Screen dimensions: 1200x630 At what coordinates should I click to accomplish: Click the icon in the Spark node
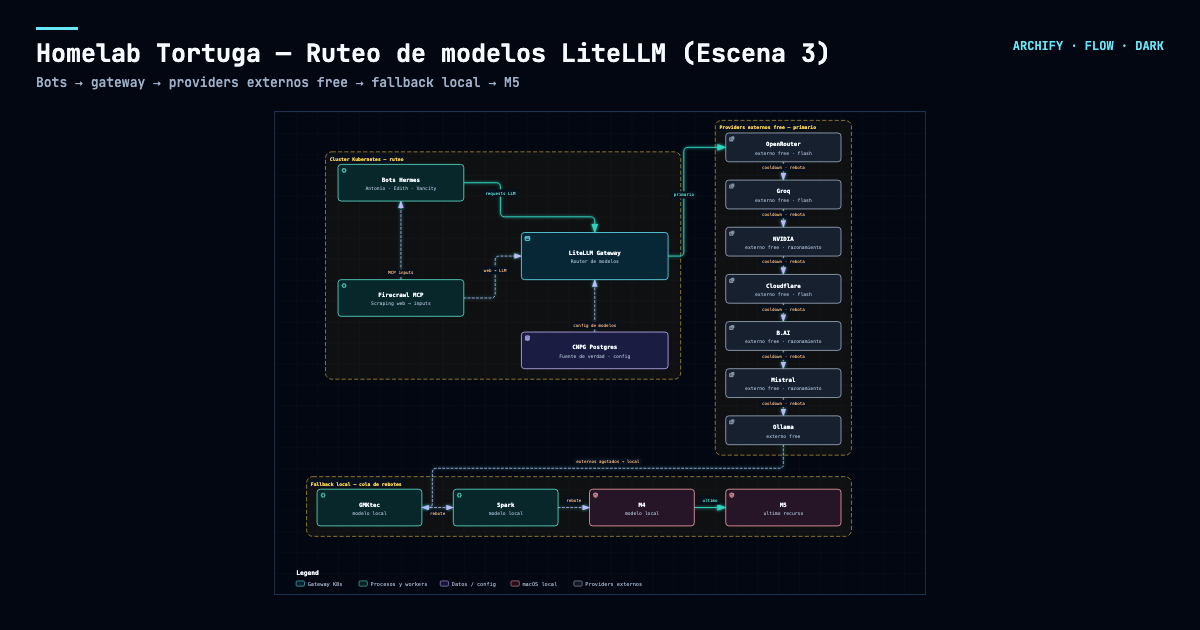(460, 495)
